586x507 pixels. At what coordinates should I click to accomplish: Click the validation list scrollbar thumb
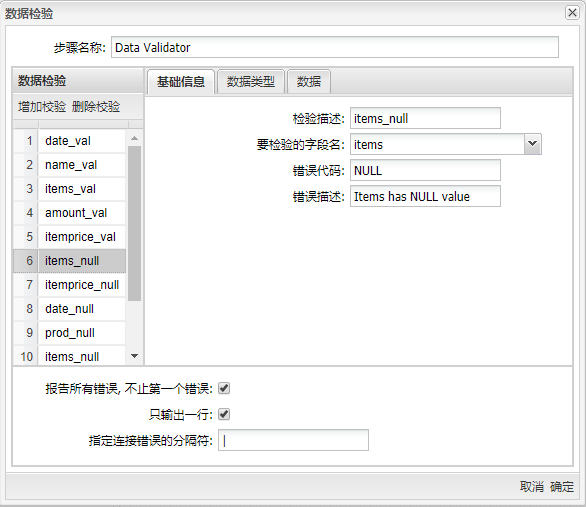[135, 223]
